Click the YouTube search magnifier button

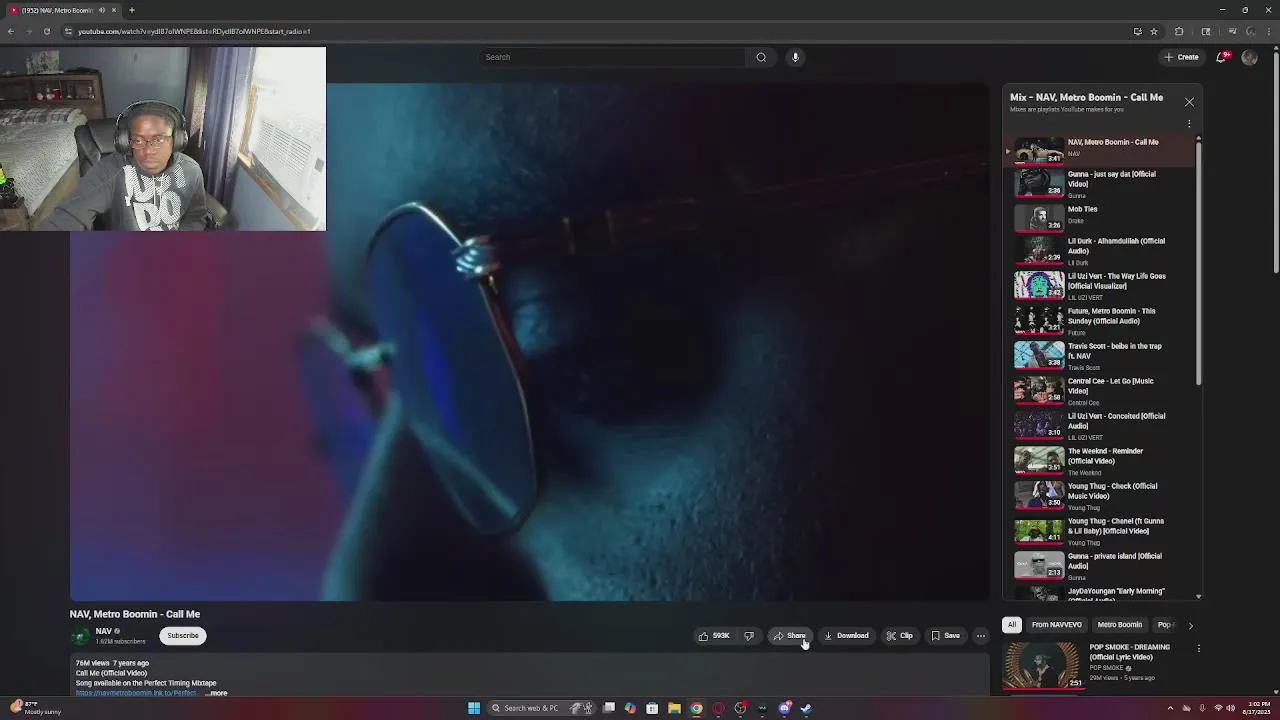[761, 57]
